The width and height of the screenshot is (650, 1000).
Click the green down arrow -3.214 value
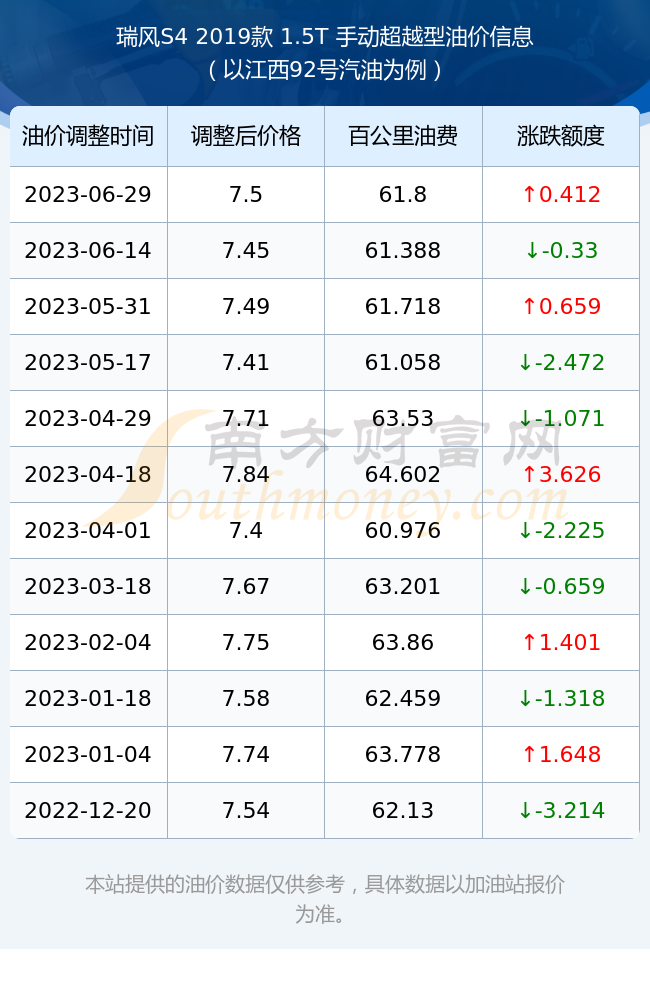(561, 811)
